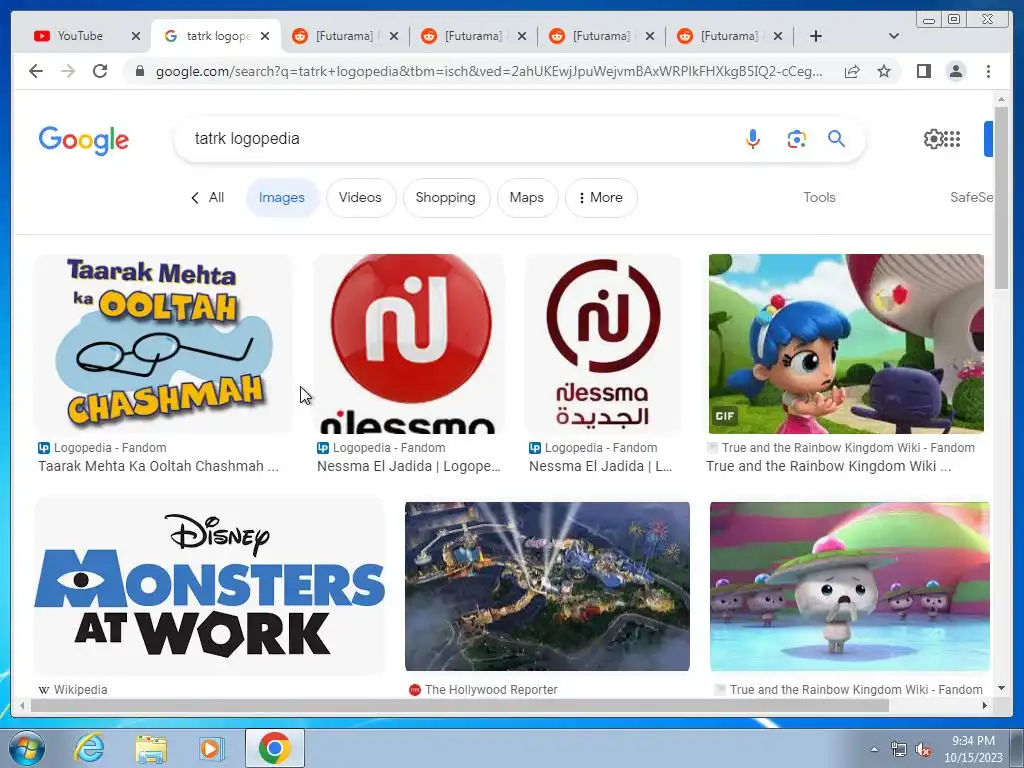This screenshot has width=1024, height=768.
Task: Open Chrome side panel
Action: pyautogui.click(x=923, y=71)
